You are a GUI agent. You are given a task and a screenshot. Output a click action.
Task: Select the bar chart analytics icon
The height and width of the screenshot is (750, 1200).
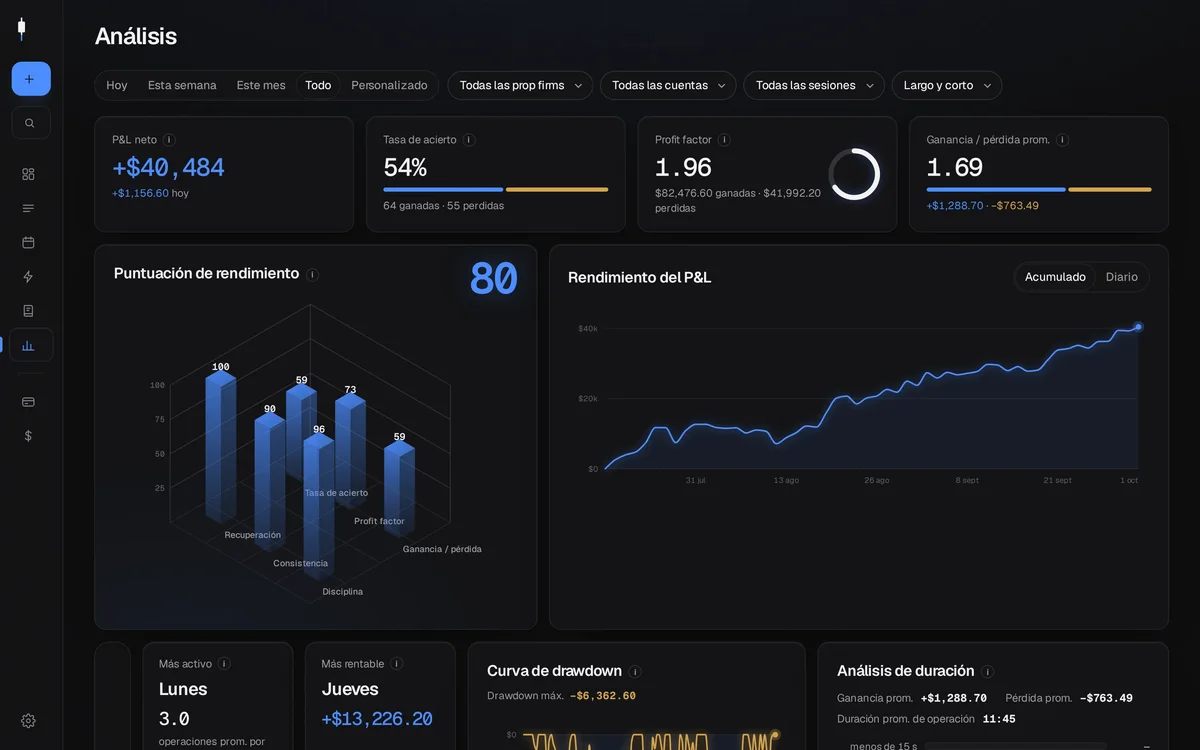[30, 345]
